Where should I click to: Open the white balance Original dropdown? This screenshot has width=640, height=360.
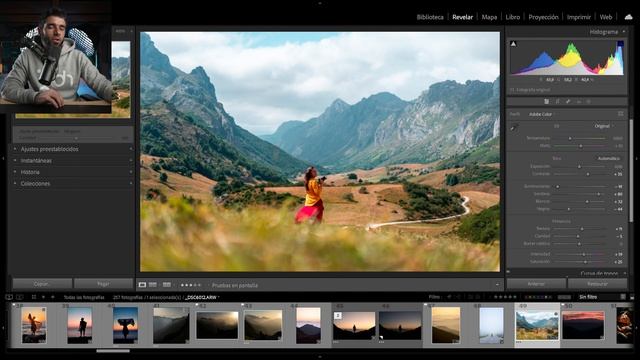[604, 126]
